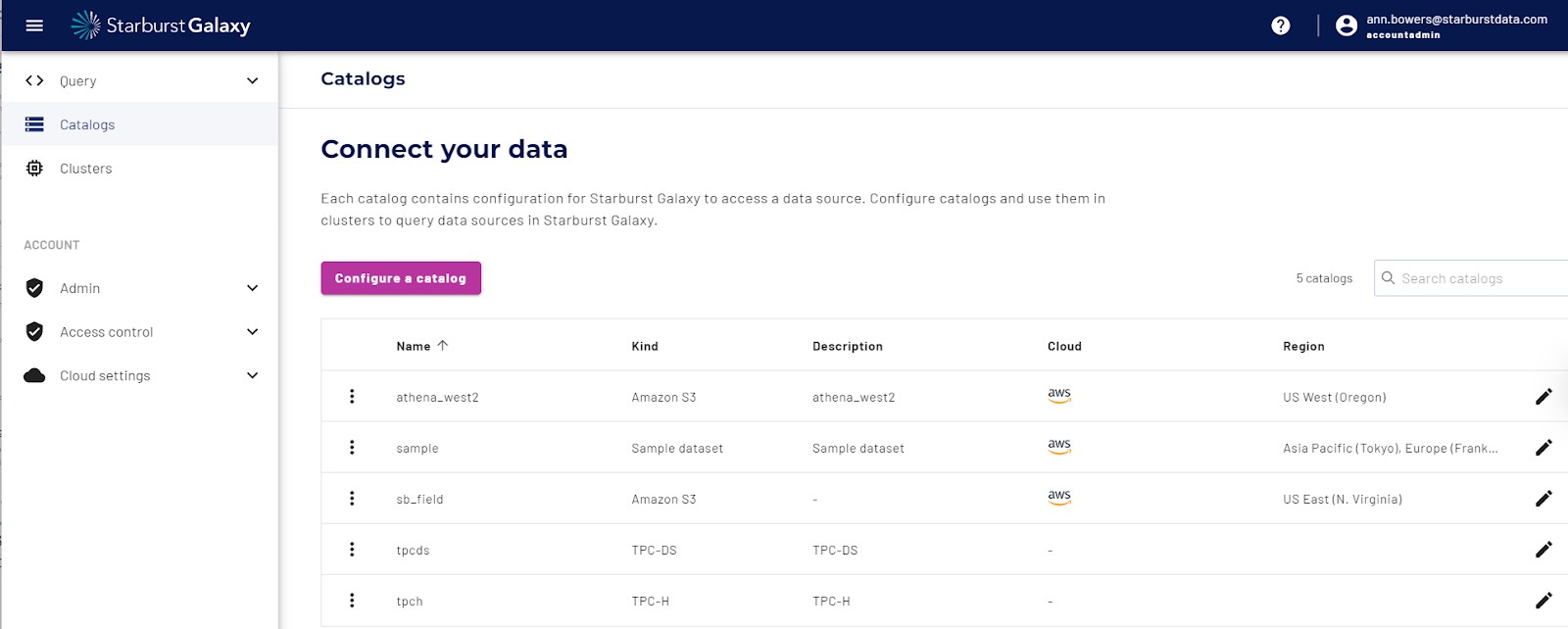The width and height of the screenshot is (1568, 629).
Task: Click the US West (Oregon) region cell
Action: pos(1335,397)
